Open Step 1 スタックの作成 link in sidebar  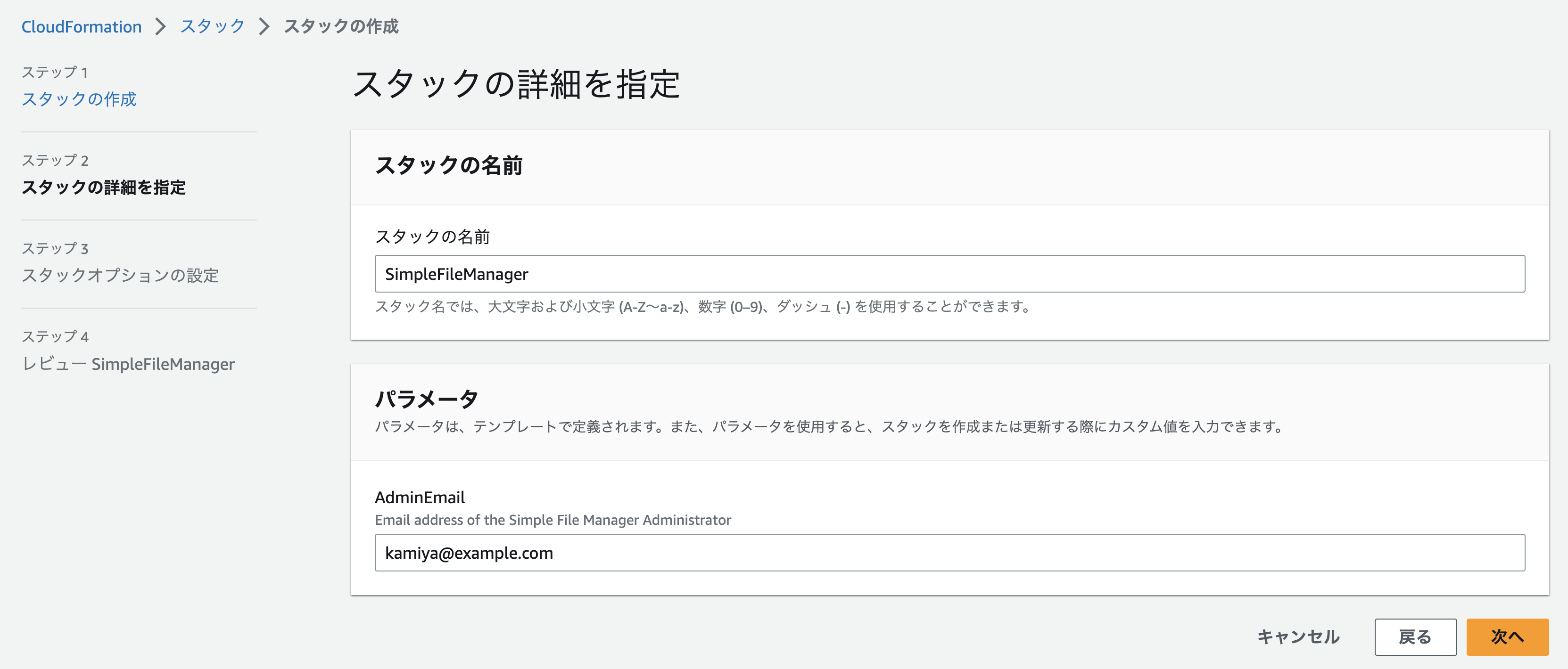[x=79, y=99]
